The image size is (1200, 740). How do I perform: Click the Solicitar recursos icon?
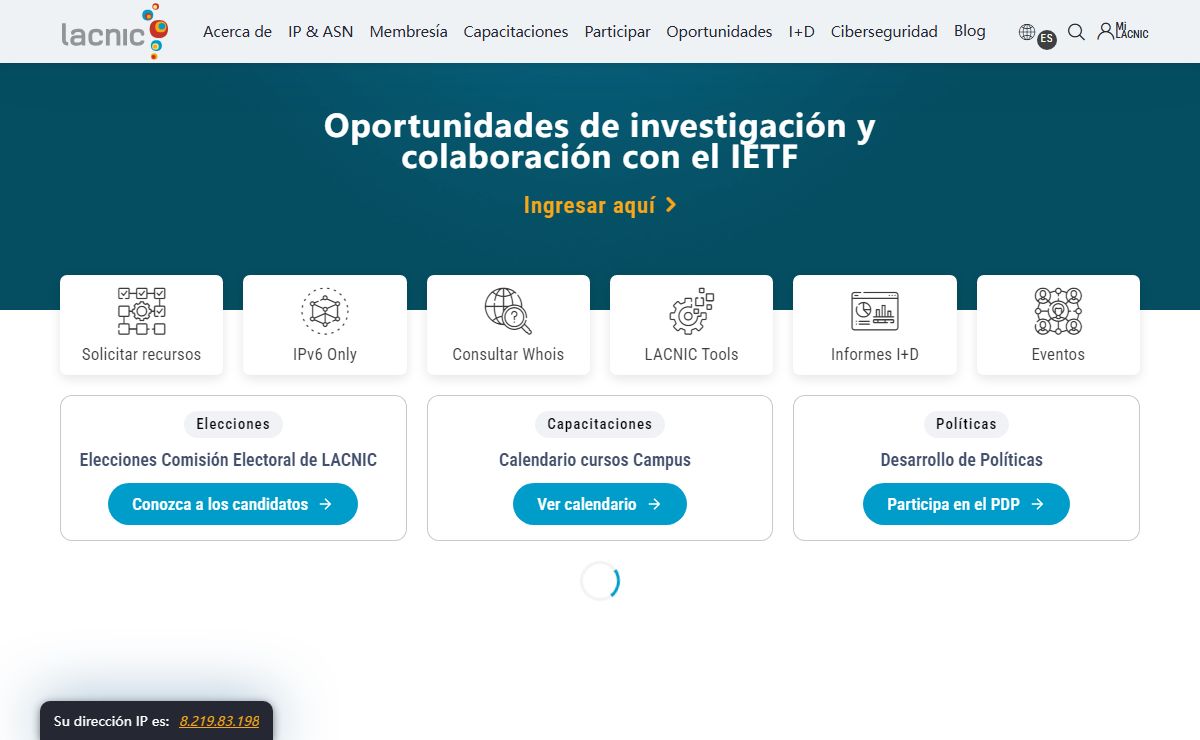click(141, 311)
